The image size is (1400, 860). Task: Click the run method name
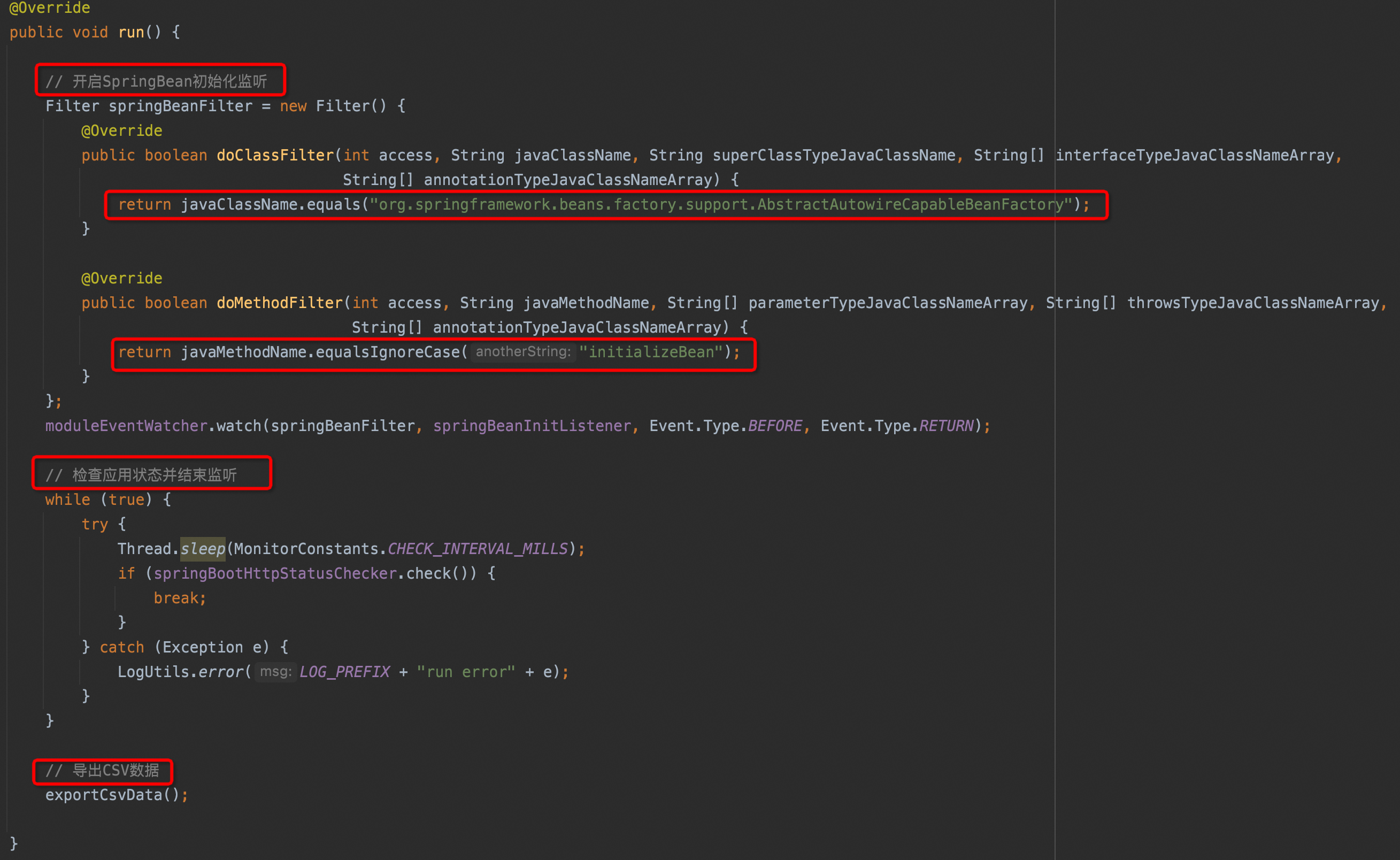[131, 33]
